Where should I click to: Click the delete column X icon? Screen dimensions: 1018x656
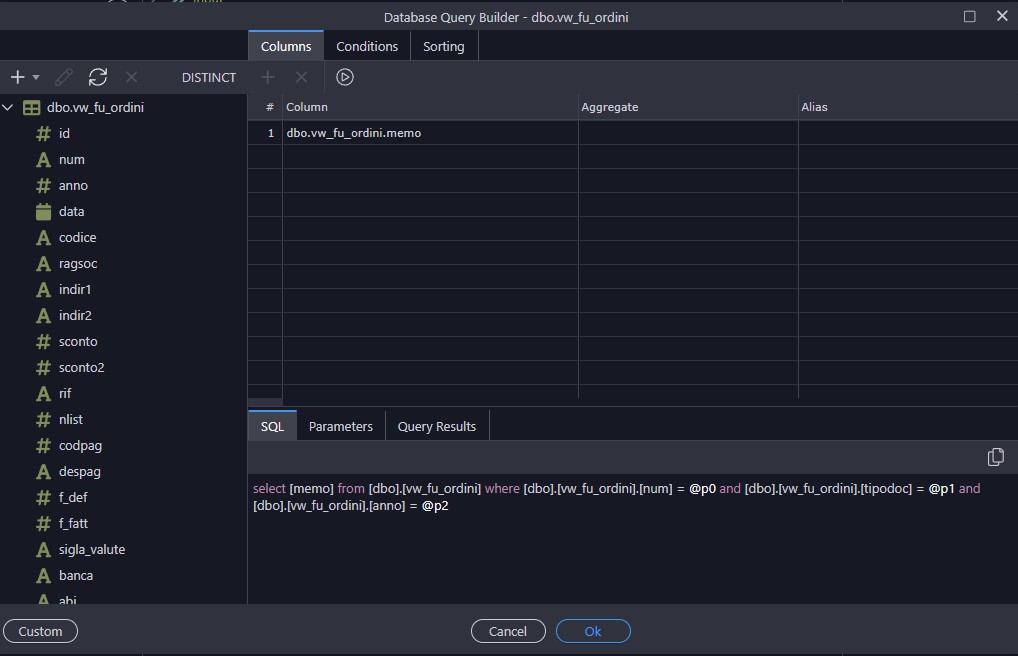coord(301,77)
